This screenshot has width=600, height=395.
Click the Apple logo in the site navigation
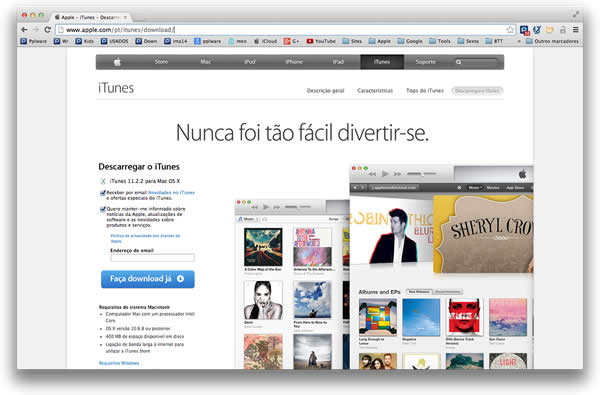pos(117,62)
